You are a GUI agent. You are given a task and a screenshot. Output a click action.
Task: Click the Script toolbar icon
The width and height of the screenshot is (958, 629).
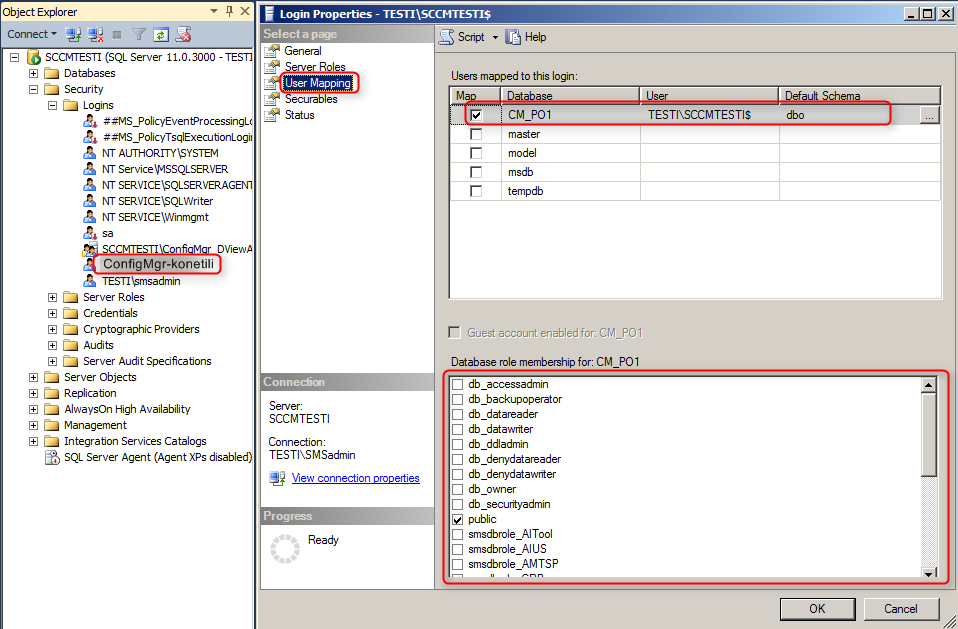click(447, 37)
